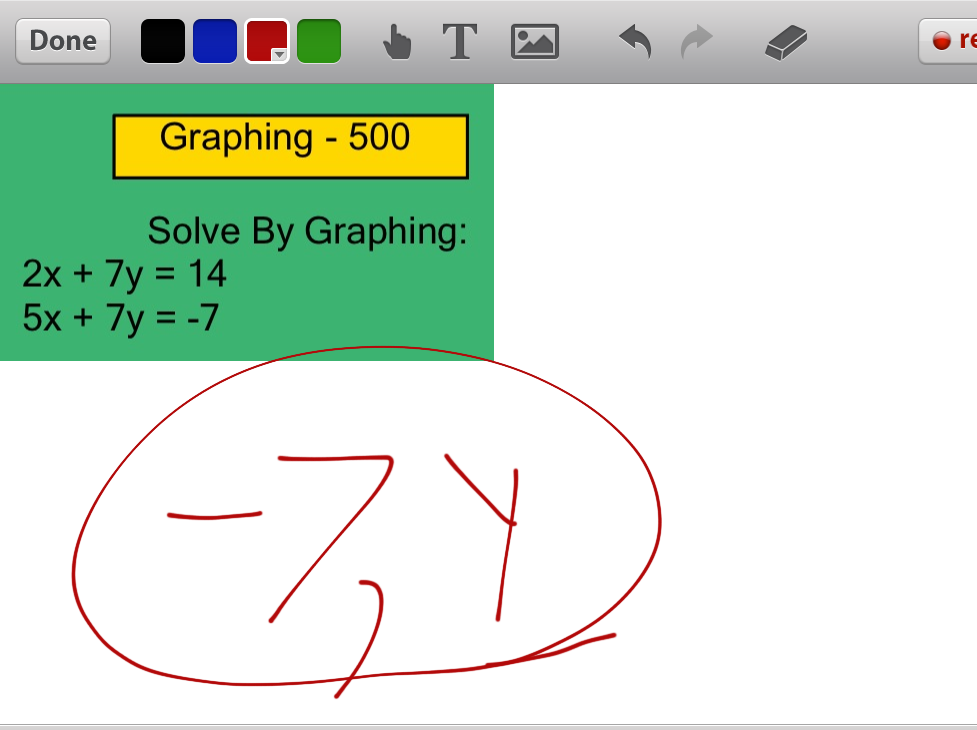This screenshot has height=730, width=977.
Task: Start recording with the red record button
Action: click(x=950, y=41)
